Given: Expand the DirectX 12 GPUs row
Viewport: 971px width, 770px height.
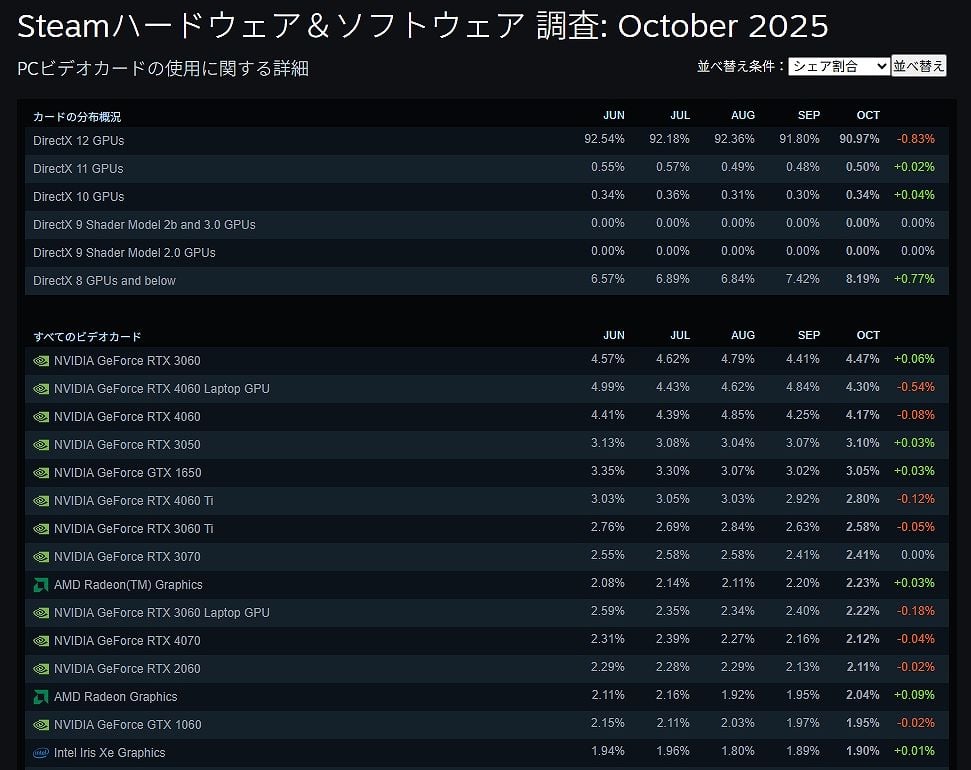Looking at the screenshot, I should (x=79, y=141).
